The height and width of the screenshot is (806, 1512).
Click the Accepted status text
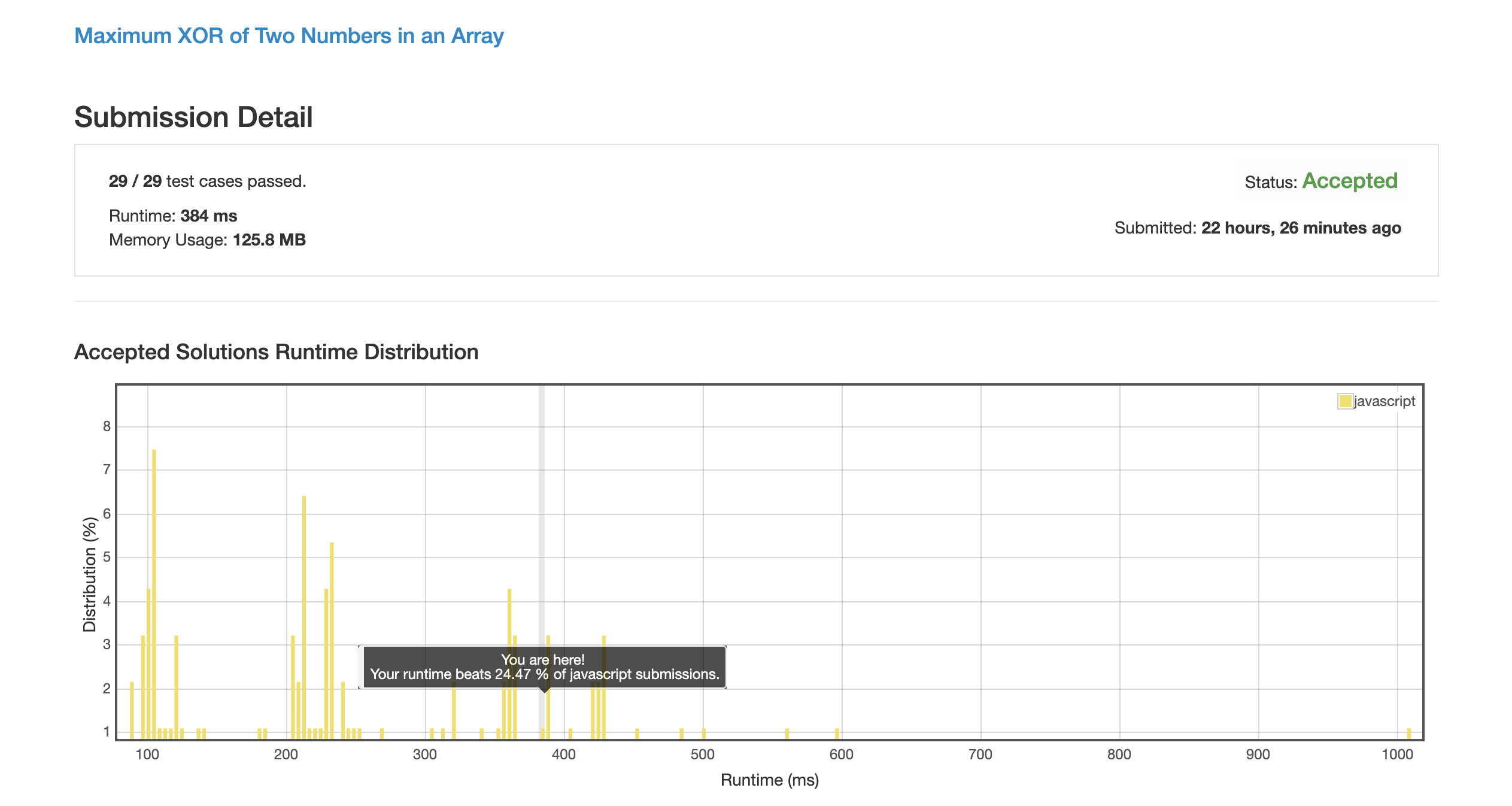point(1350,181)
